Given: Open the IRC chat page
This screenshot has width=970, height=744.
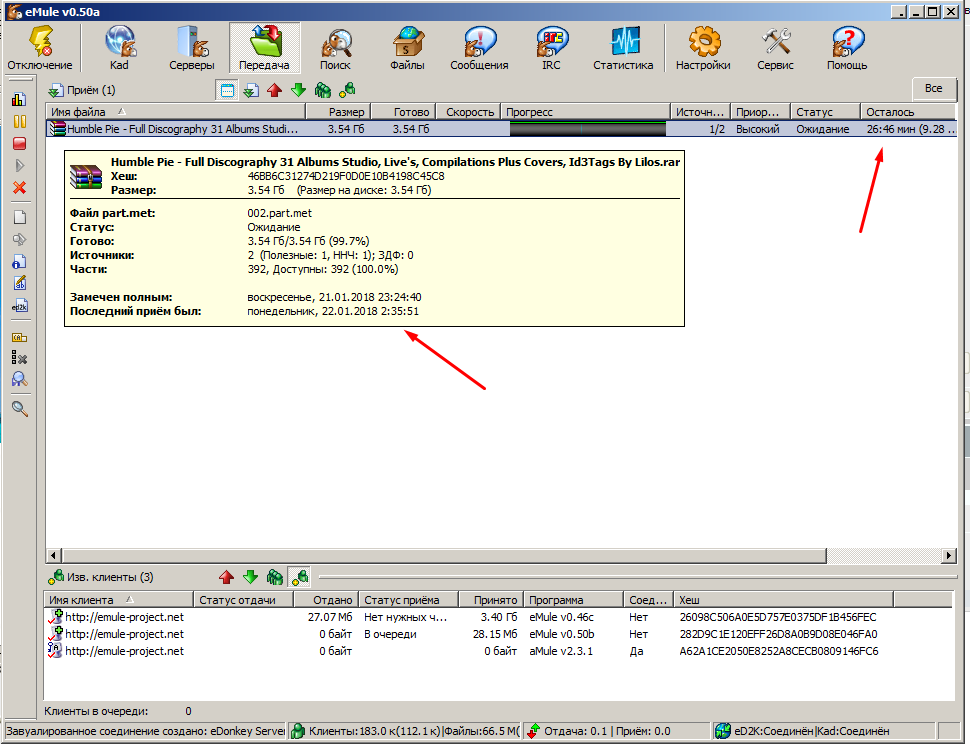Looking at the screenshot, I should pos(551,48).
